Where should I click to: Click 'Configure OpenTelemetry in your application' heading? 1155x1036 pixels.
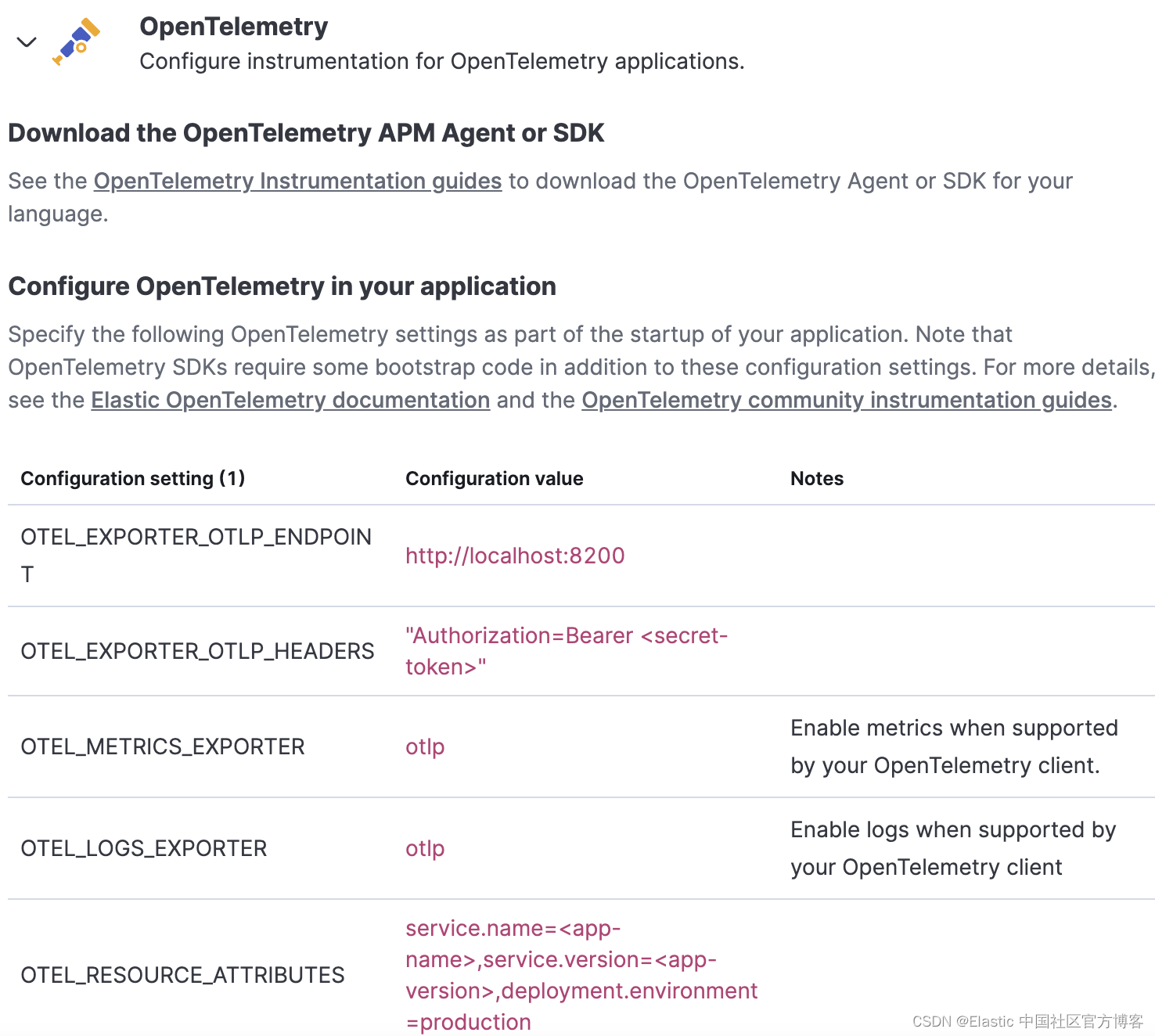pos(282,286)
